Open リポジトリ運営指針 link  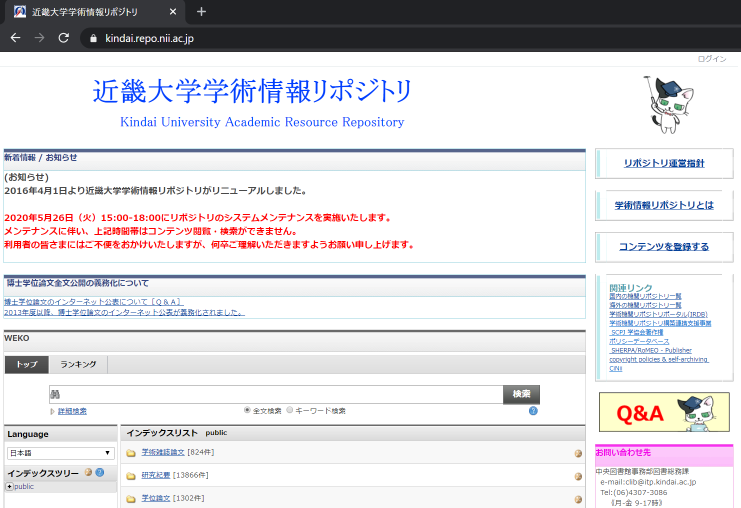(664, 163)
